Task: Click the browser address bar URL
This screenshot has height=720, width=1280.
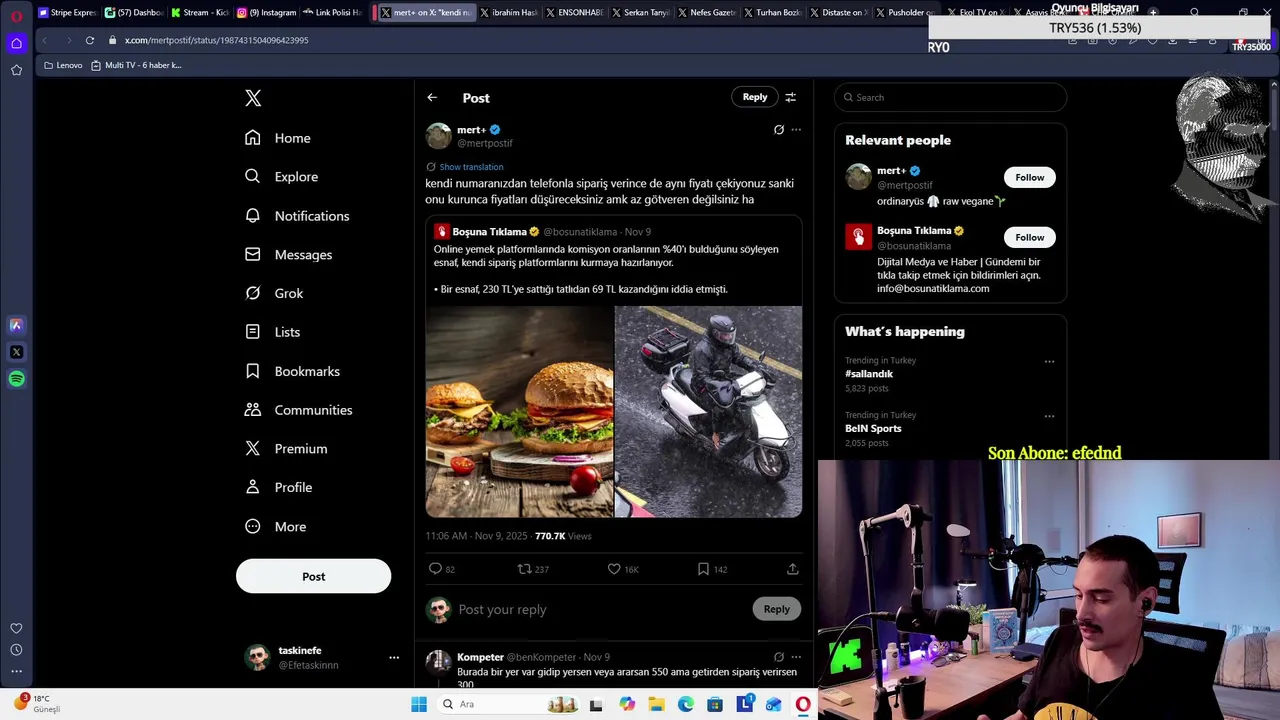Action: point(216,40)
